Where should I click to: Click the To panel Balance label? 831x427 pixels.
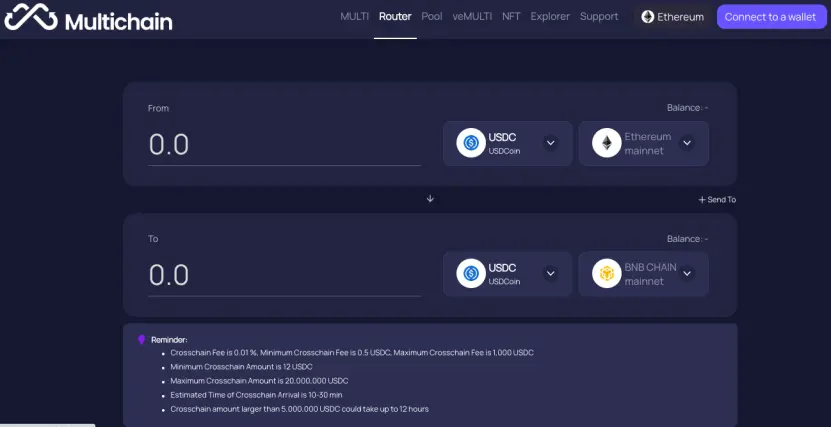tap(687, 239)
